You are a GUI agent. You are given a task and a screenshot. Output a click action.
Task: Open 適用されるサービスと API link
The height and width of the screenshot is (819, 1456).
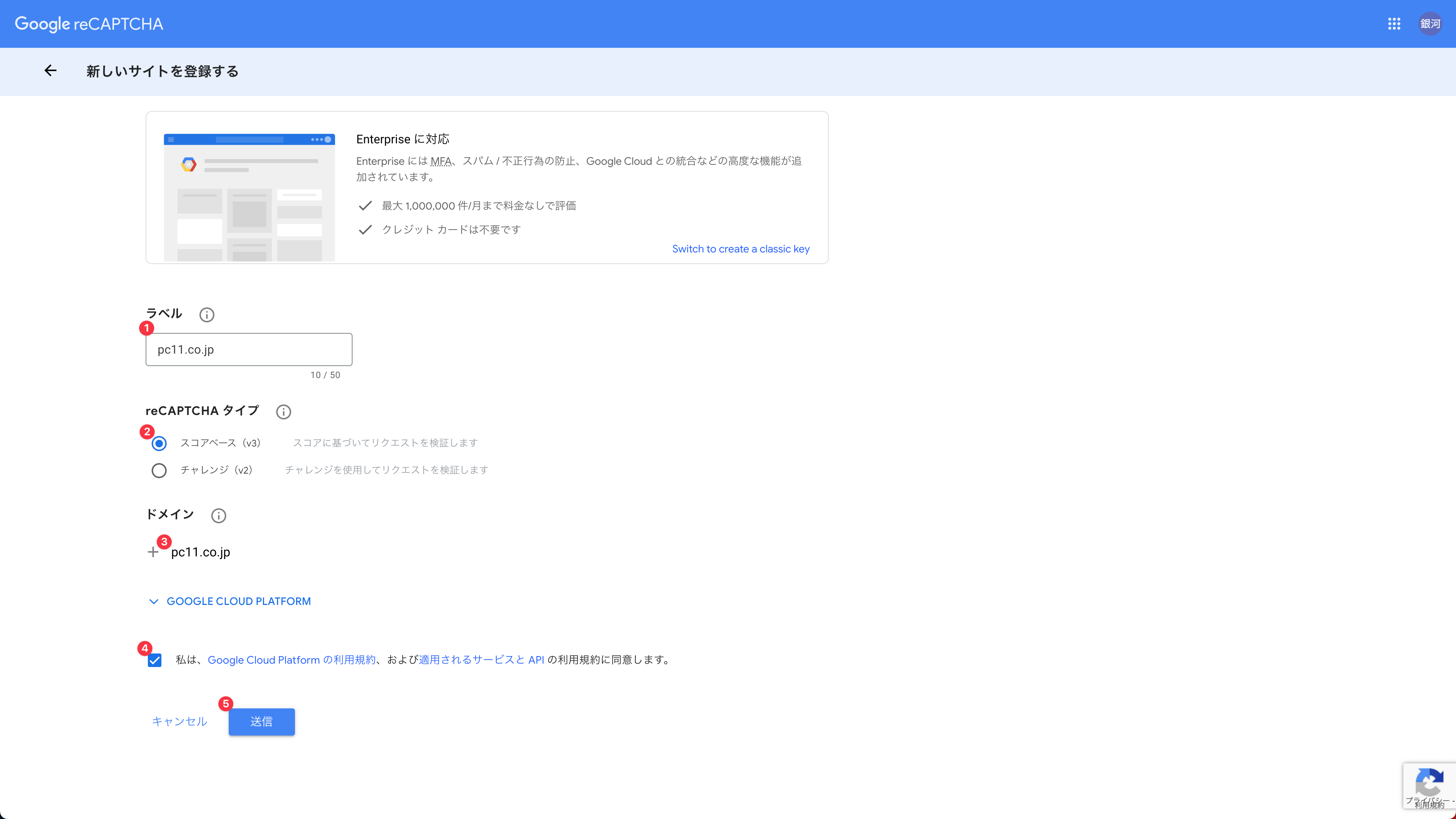tap(481, 660)
